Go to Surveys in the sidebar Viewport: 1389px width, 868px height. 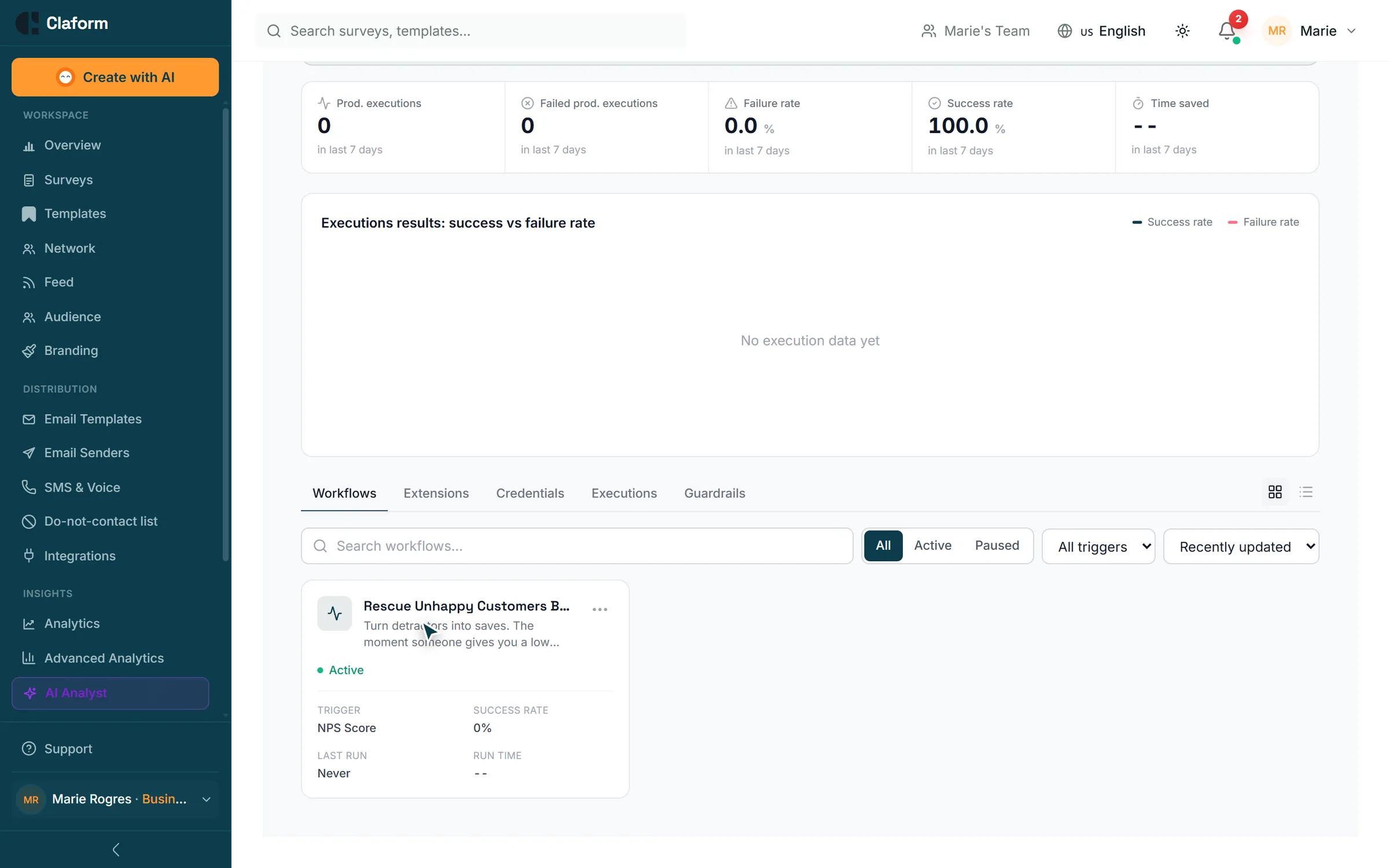[x=110, y=180]
